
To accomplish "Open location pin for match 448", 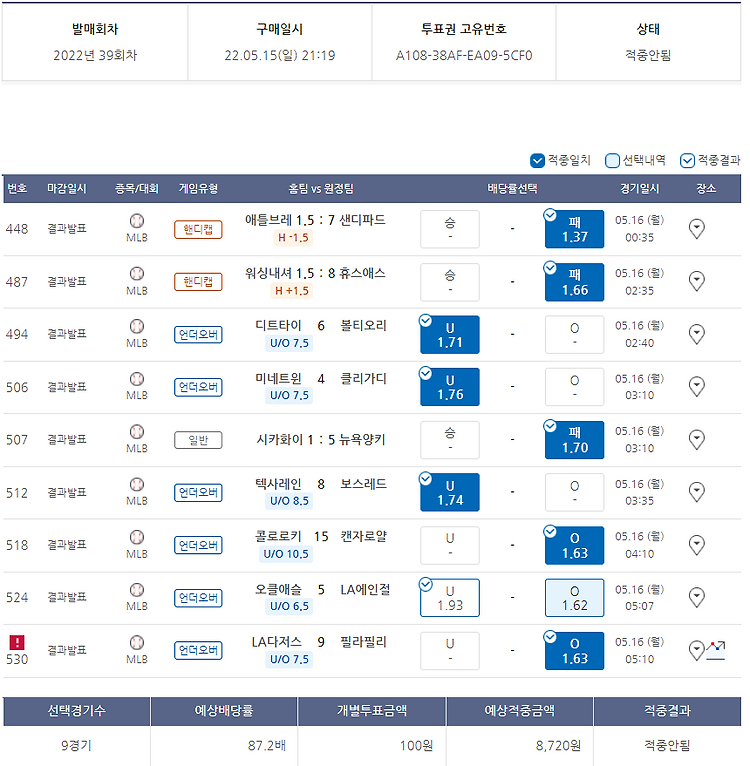I will click(696, 229).
